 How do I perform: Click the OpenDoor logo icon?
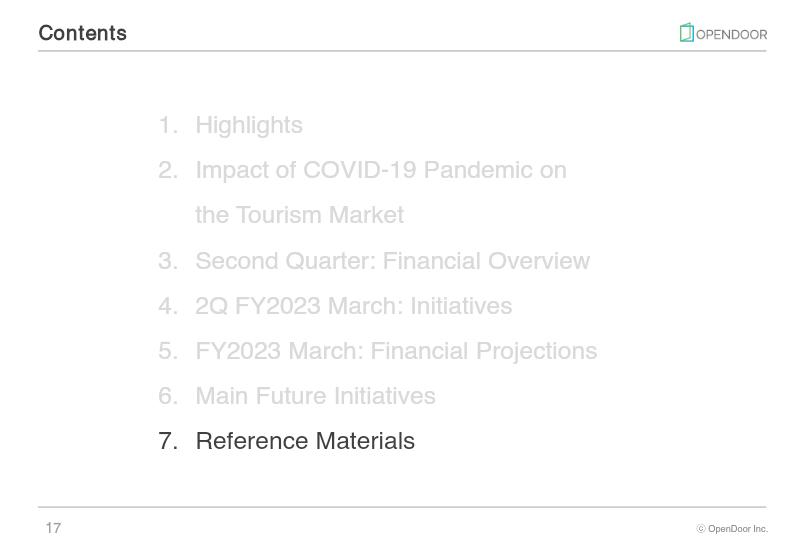(x=686, y=33)
